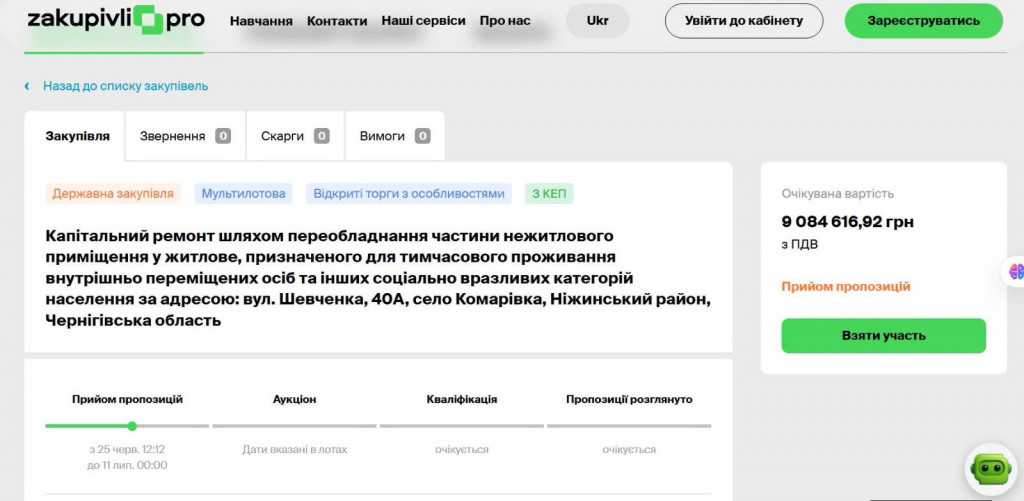Click the Пропозиції розглянуто stage heading
The image size is (1024, 501).
[630, 399]
